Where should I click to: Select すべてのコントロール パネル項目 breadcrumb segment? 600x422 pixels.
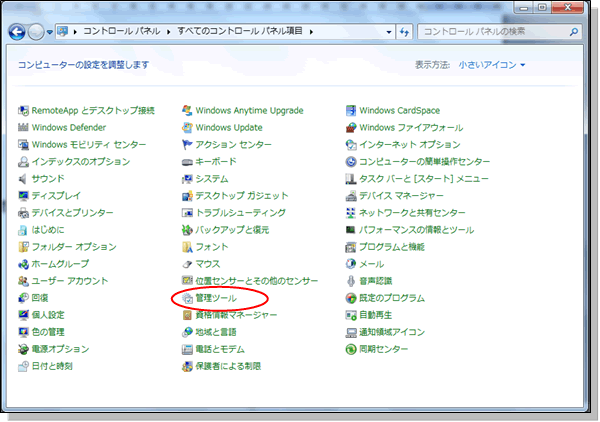[240, 31]
